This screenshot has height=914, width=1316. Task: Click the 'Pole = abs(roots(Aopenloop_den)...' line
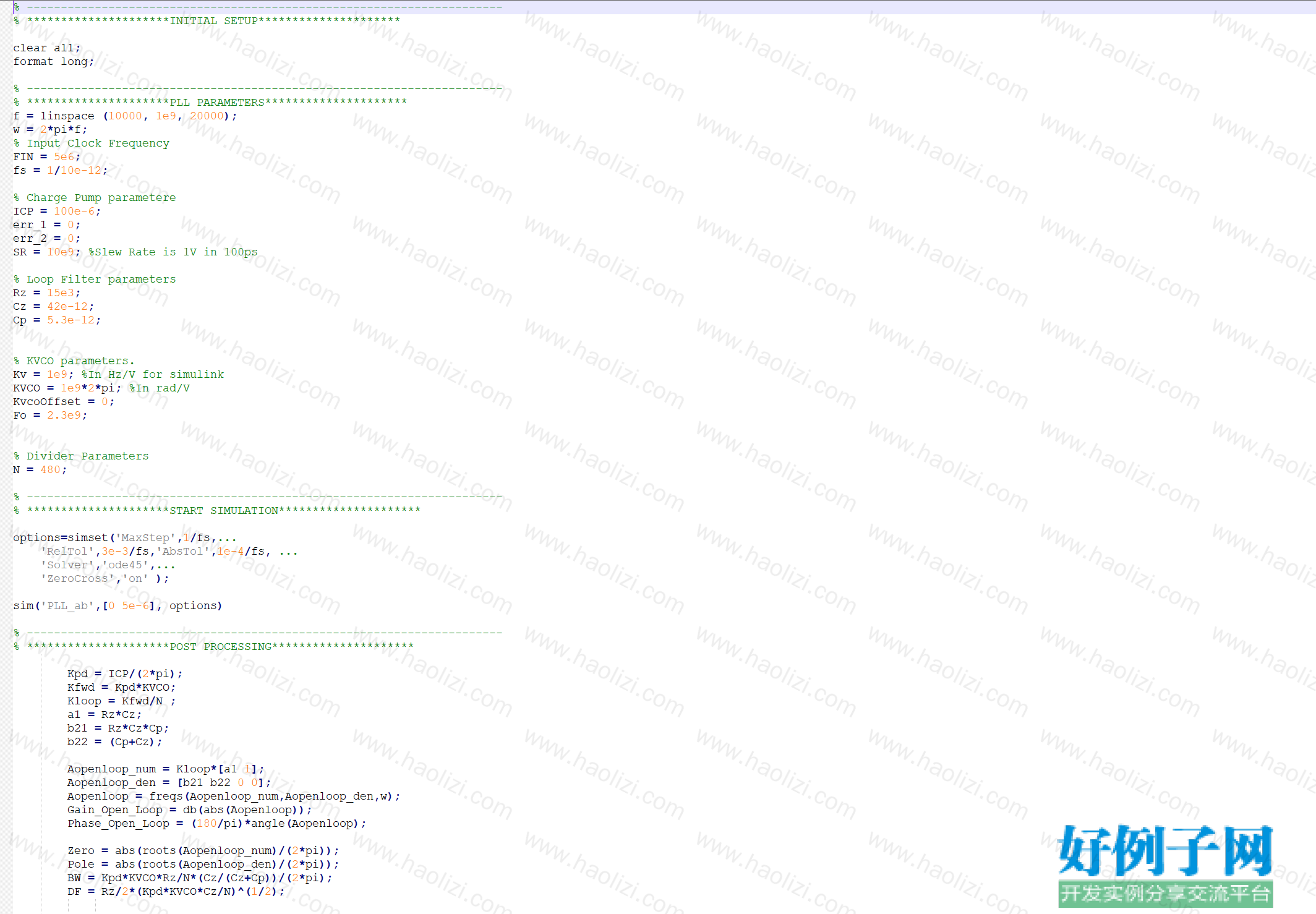pyautogui.click(x=203, y=864)
